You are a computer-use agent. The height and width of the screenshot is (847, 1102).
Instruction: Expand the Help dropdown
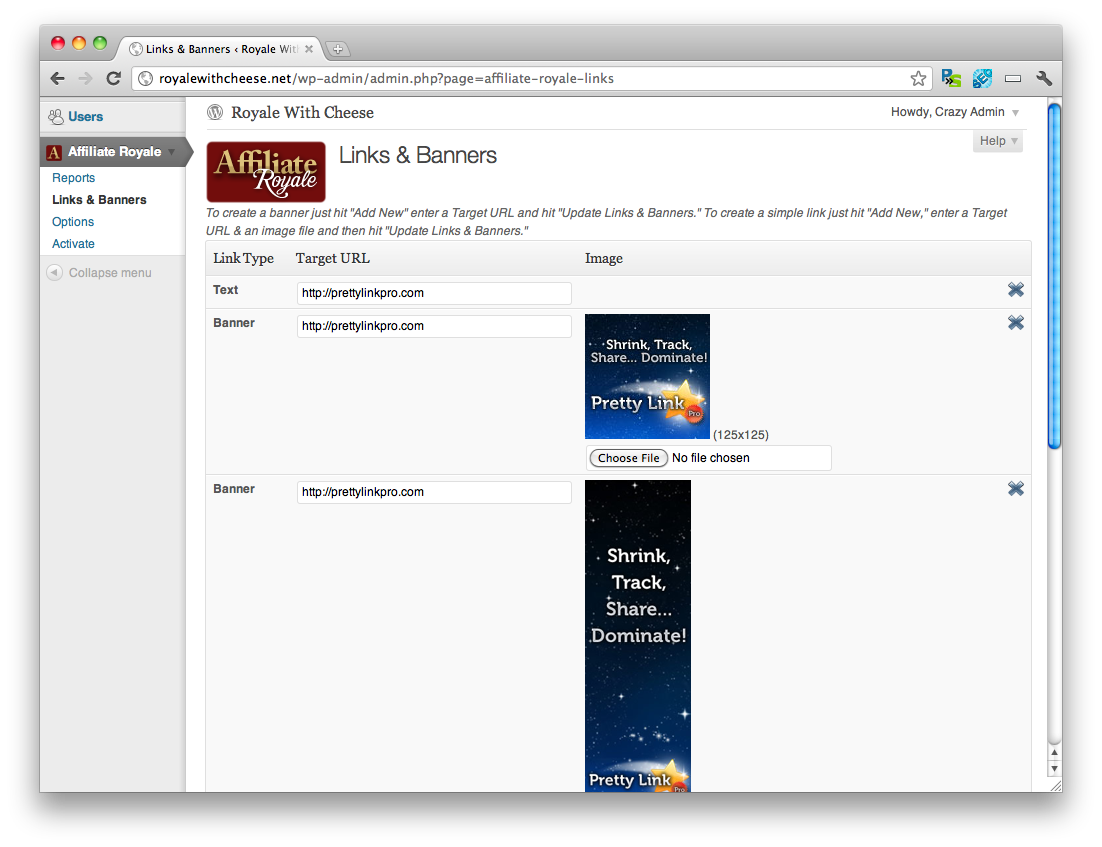point(996,140)
